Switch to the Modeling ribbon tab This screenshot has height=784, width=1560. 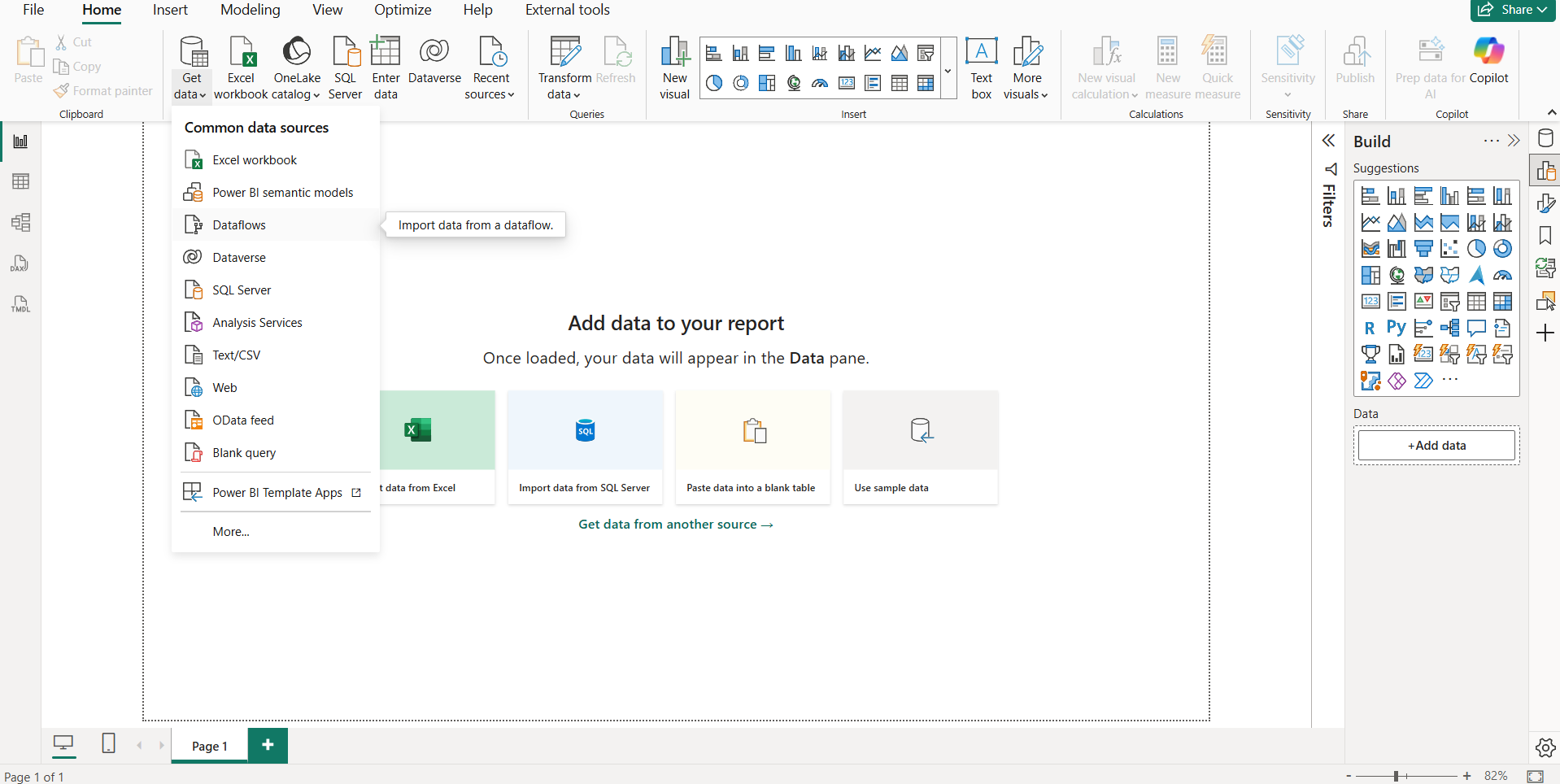[250, 10]
